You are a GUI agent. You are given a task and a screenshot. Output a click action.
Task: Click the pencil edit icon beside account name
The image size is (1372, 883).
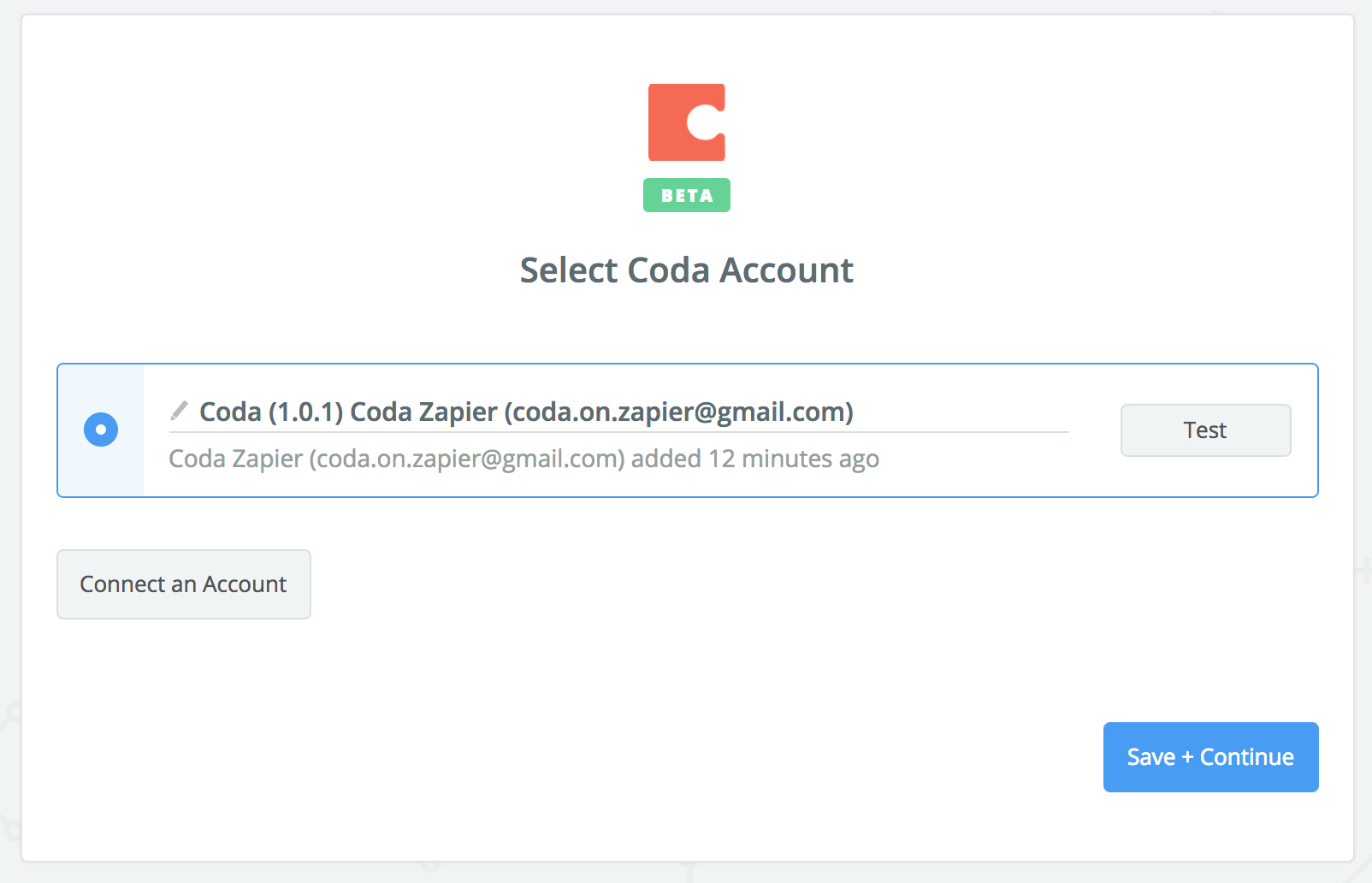pyautogui.click(x=179, y=412)
